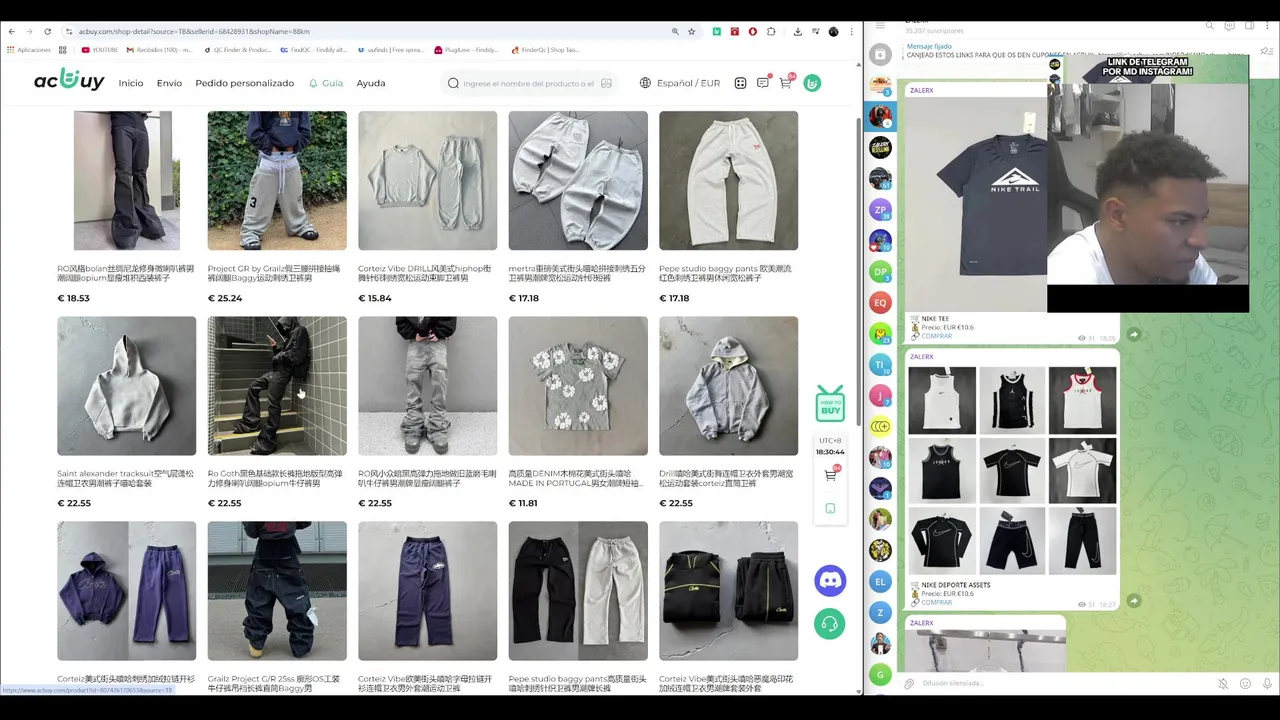Open Telegram chat with EL avatar
The width and height of the screenshot is (1280, 720).
tap(880, 581)
